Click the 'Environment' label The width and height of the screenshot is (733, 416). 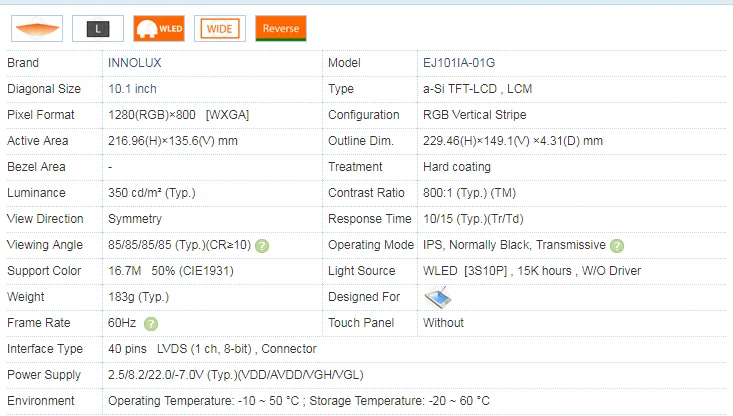tap(41, 401)
